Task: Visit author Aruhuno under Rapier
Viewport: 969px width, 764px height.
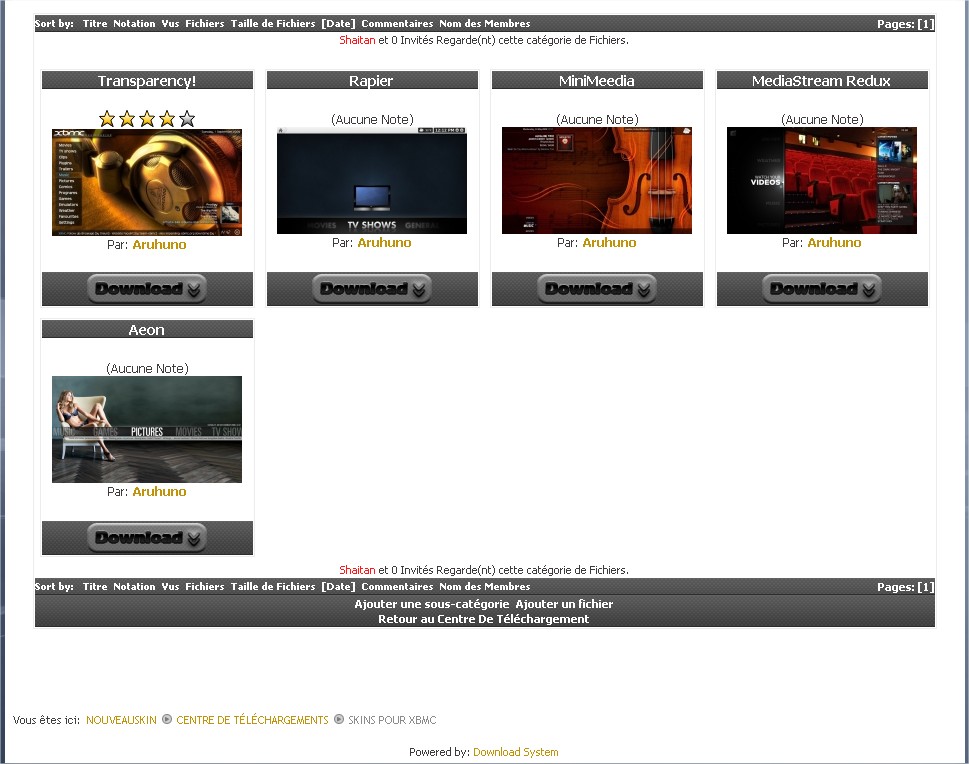Action: click(x=384, y=242)
